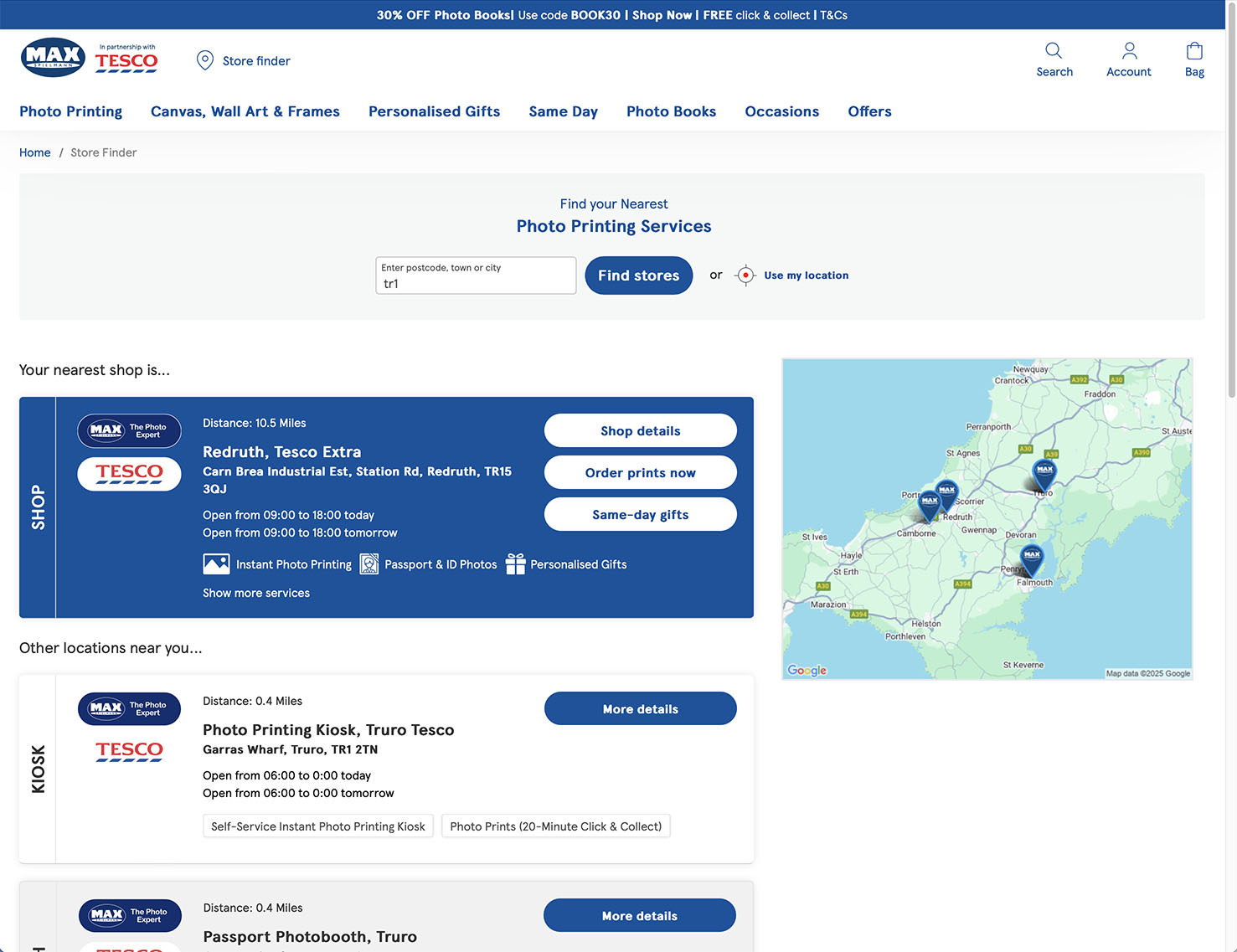Click More details for Truro Tesco Kiosk
This screenshot has width=1237, height=952.
tap(640, 708)
